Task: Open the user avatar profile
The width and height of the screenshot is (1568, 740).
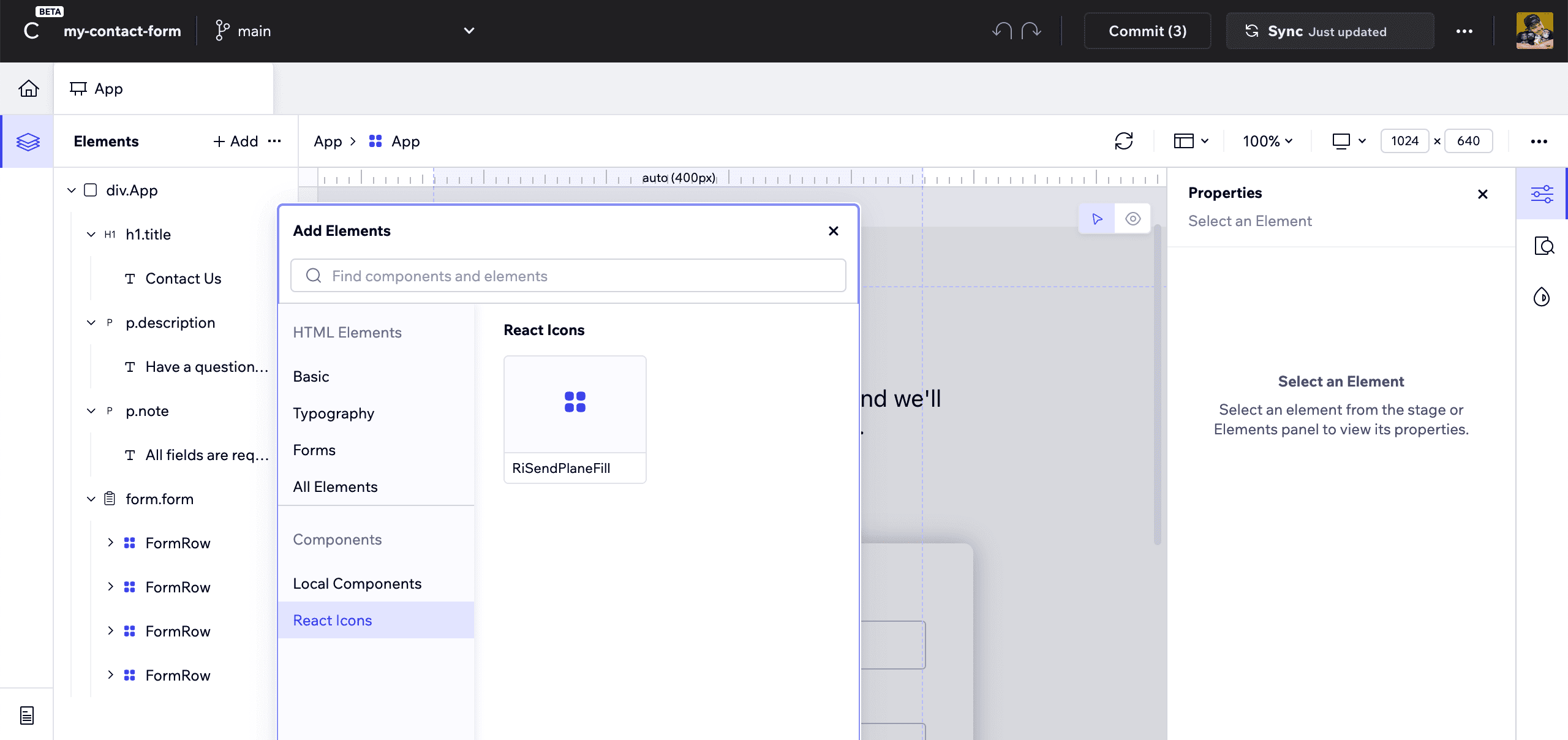Action: coord(1534,31)
